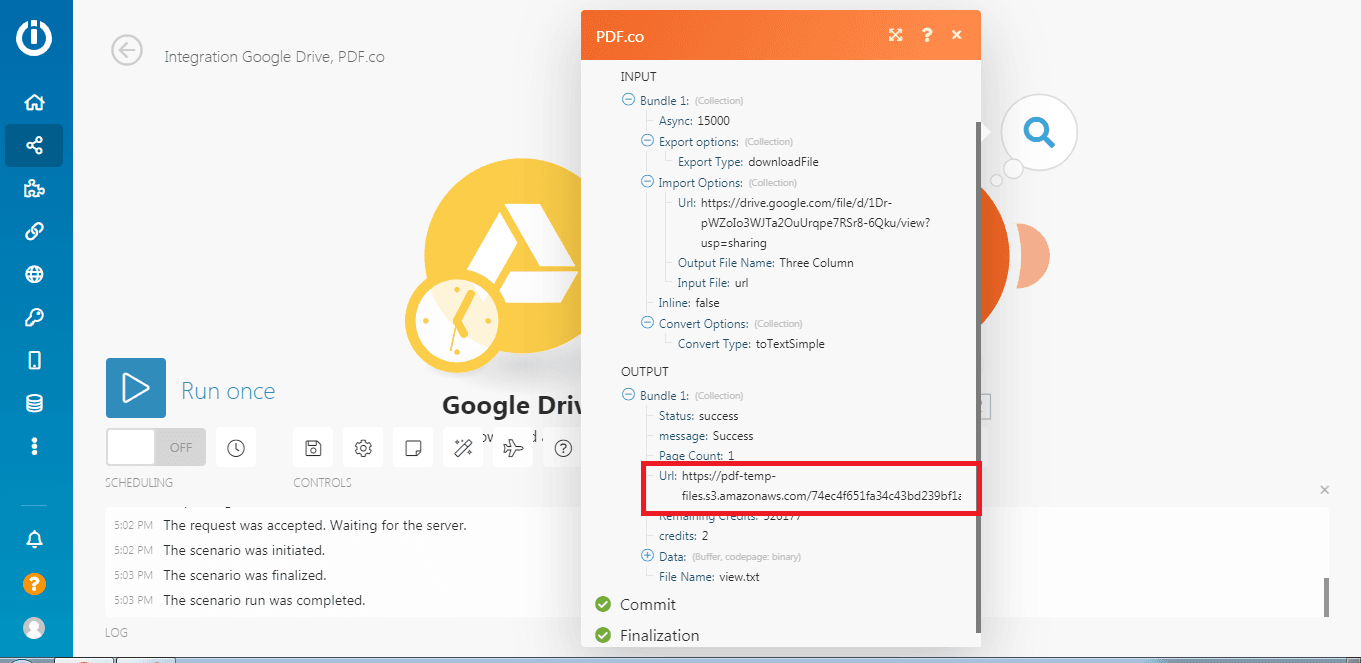Open the scenario settings gear icon

coord(363,448)
